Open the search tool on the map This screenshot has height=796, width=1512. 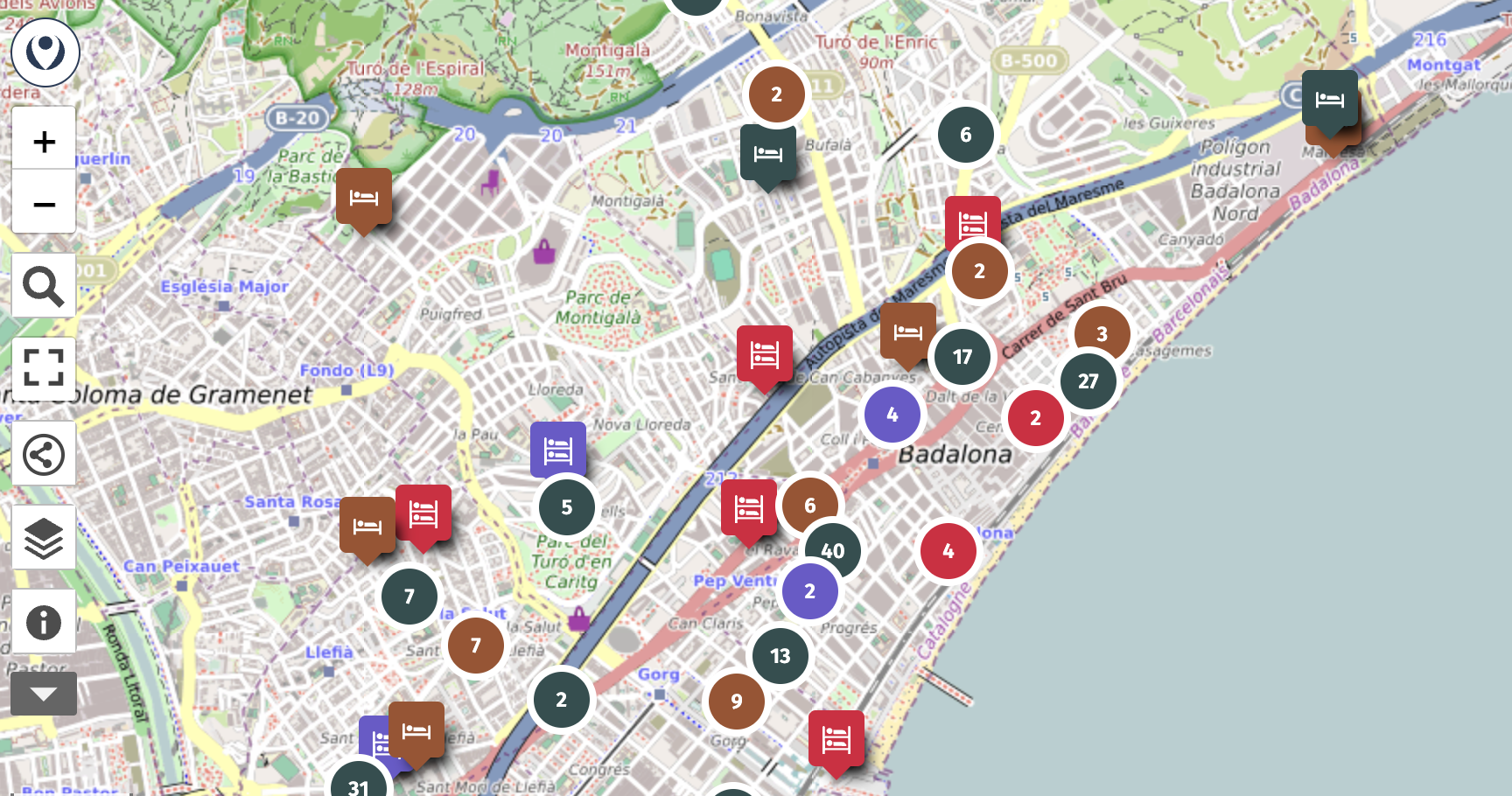tap(44, 285)
